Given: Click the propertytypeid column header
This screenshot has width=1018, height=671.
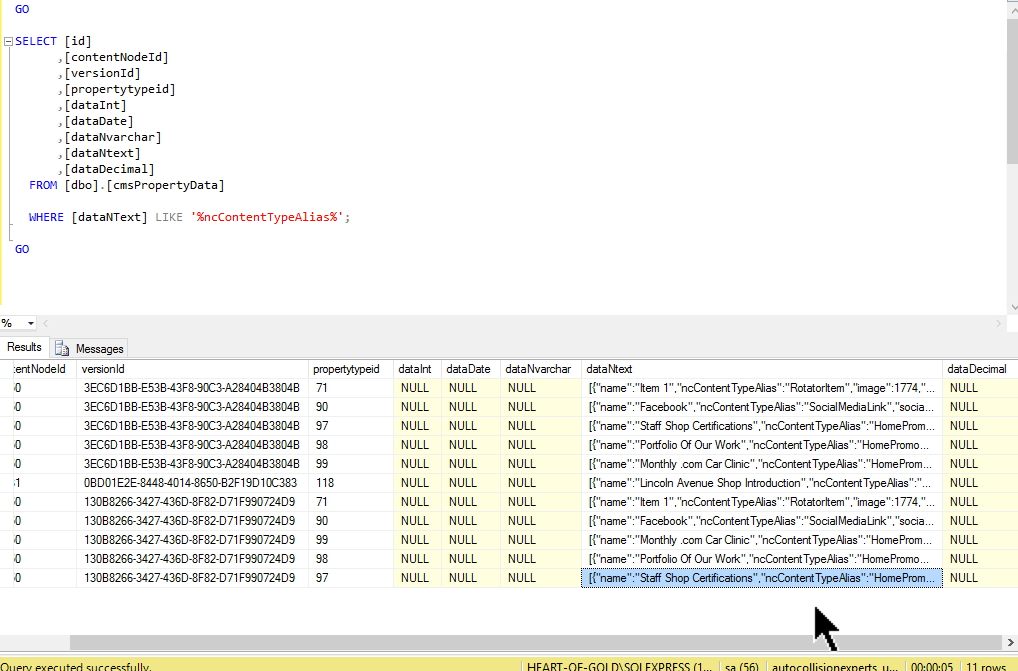Looking at the screenshot, I should 347,369.
